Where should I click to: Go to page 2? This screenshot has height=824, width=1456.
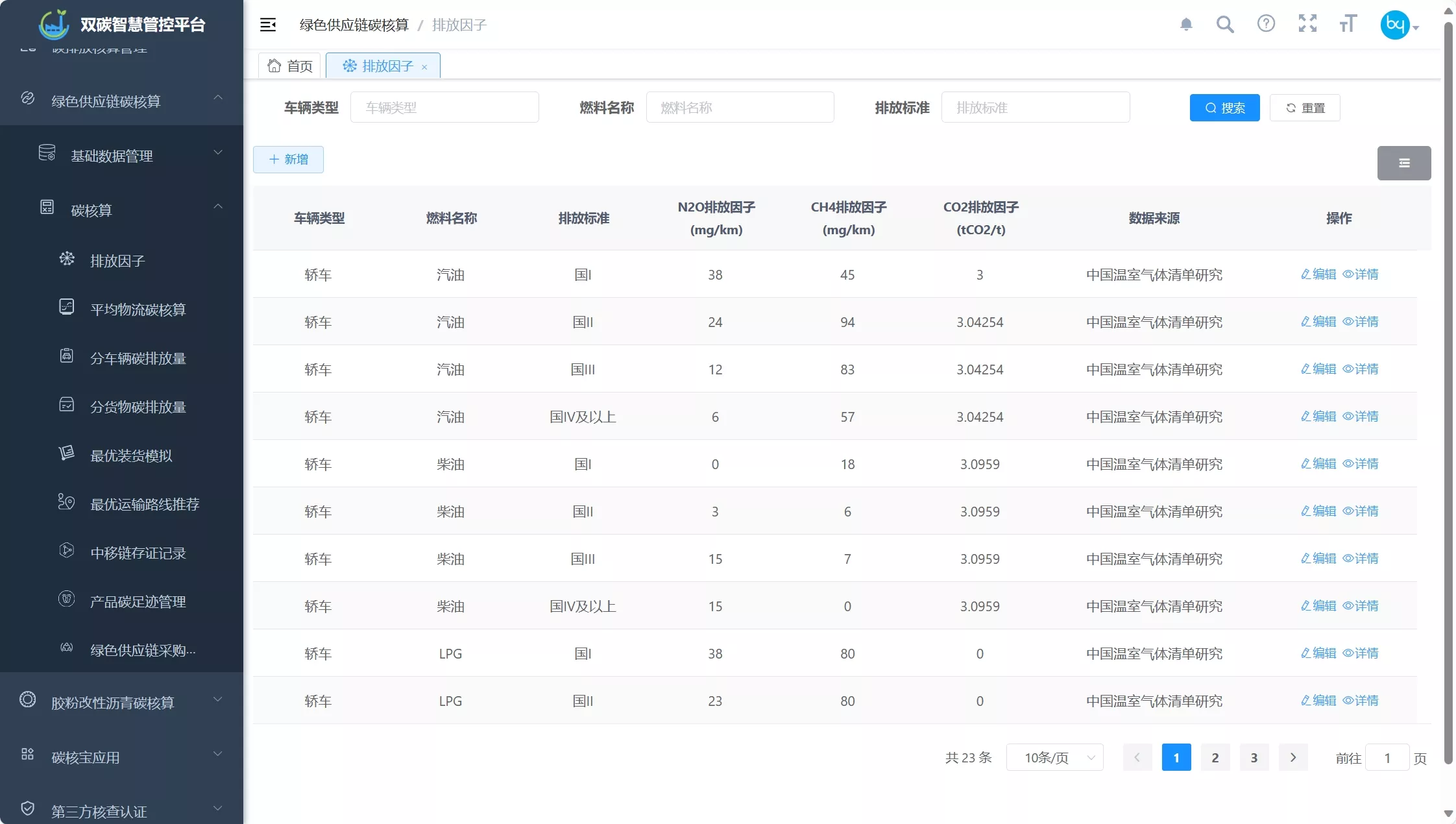click(x=1215, y=758)
